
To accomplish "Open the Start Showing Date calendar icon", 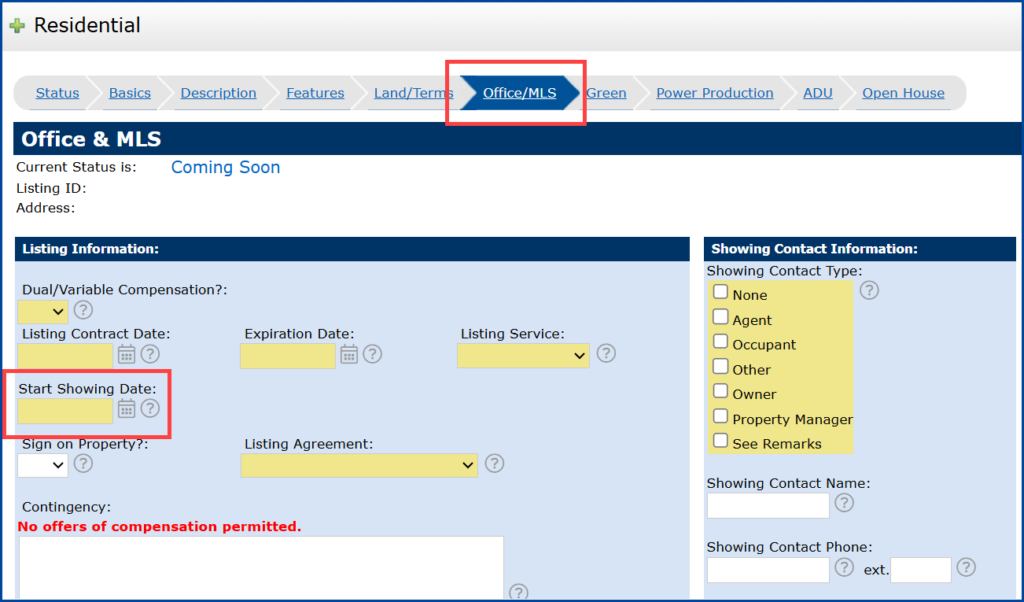I will point(127,409).
